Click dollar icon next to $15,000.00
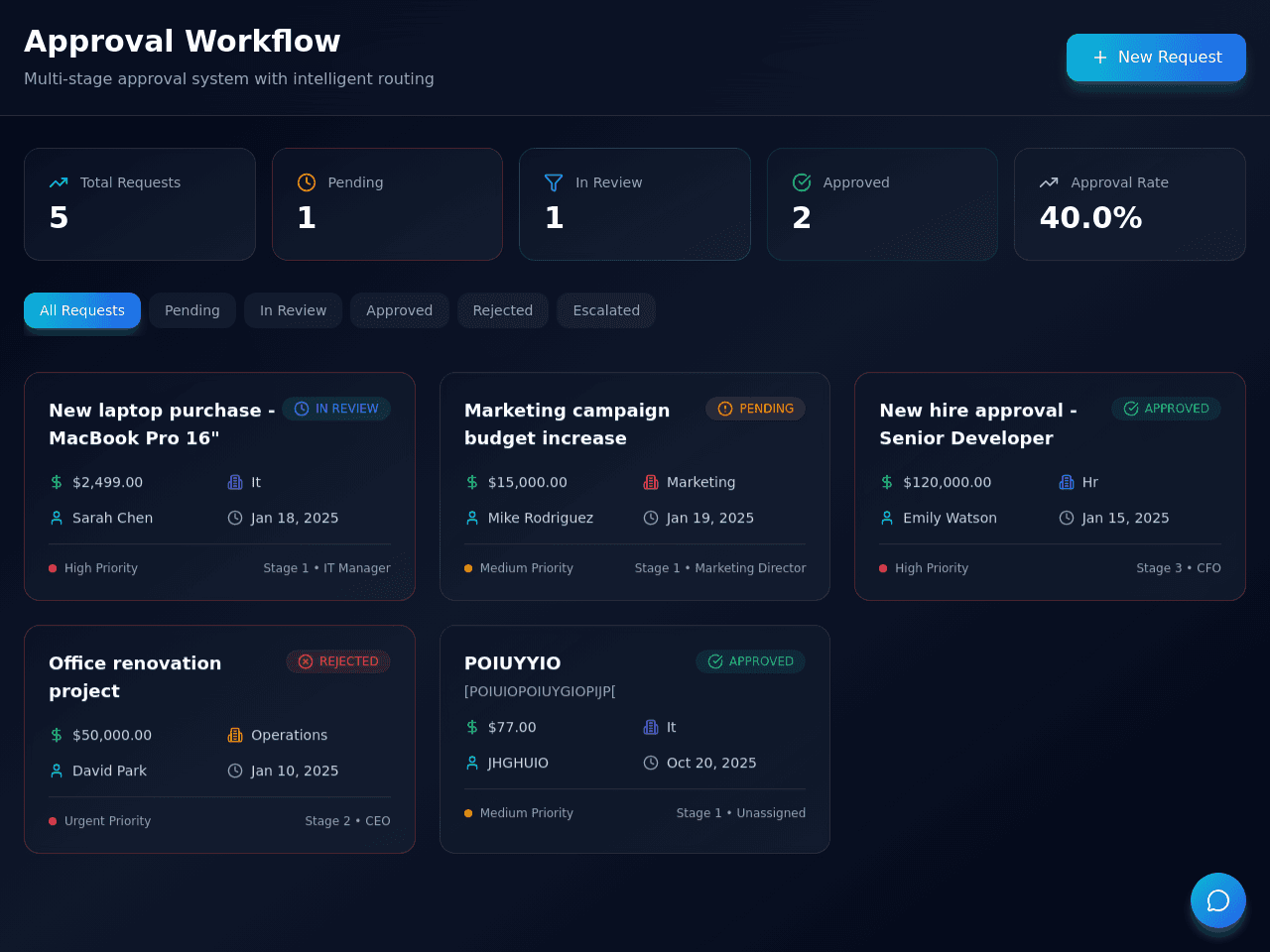Viewport: 1270px width, 952px height. tap(472, 482)
